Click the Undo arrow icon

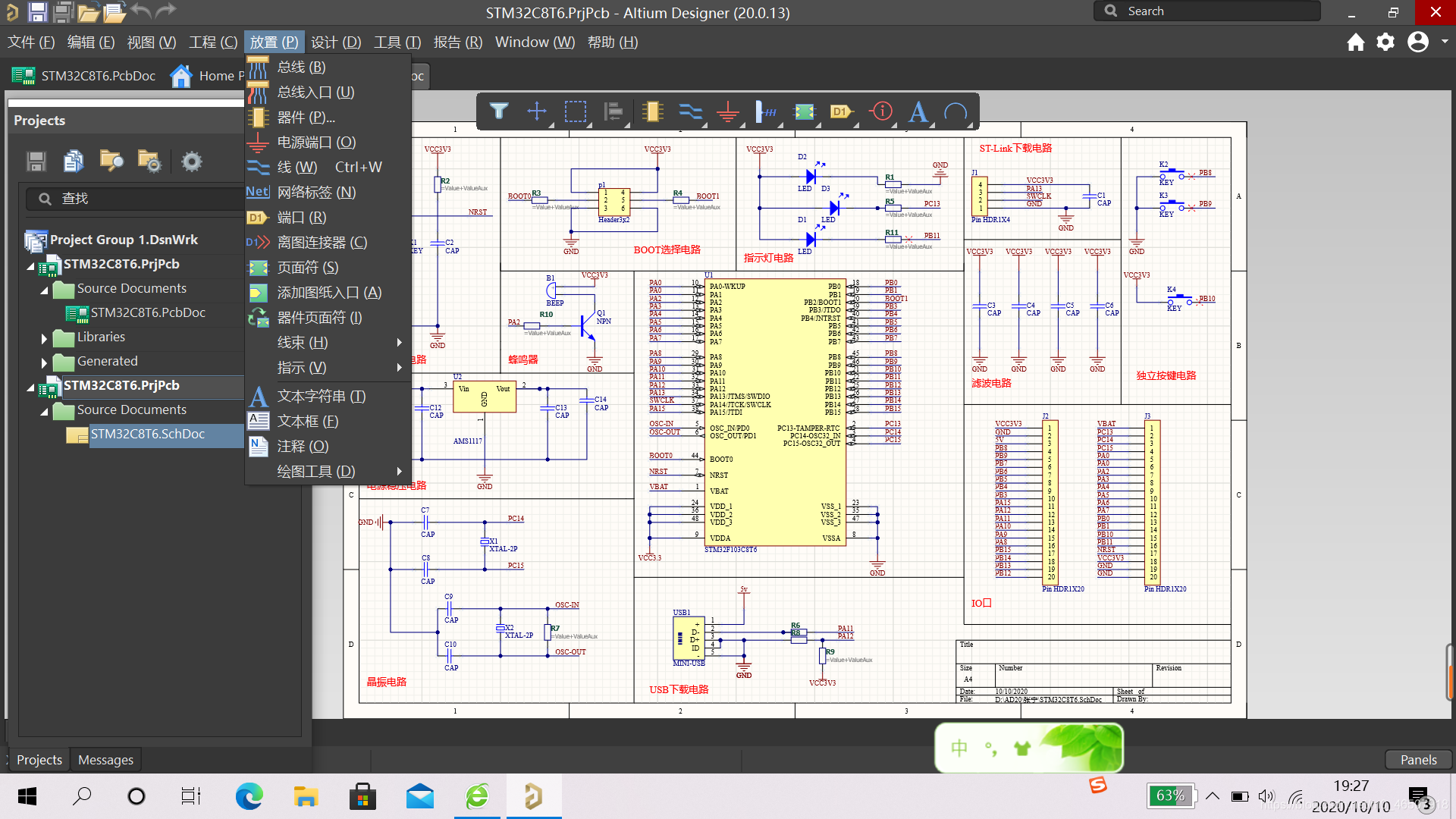pyautogui.click(x=141, y=11)
